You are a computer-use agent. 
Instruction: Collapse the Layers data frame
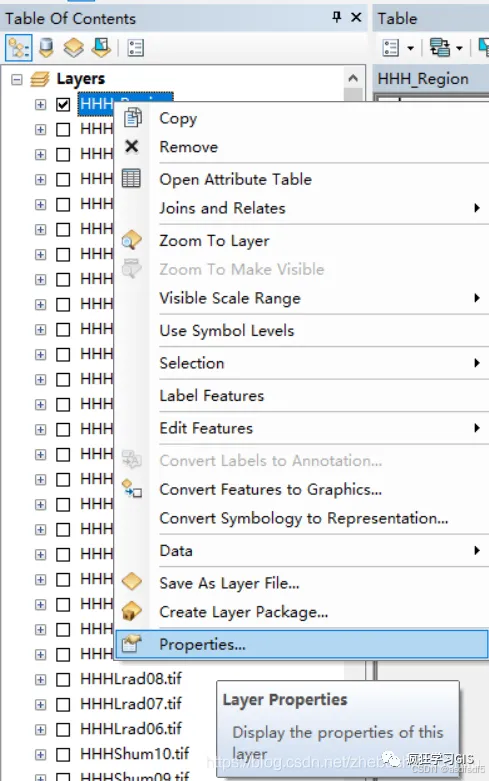17,79
